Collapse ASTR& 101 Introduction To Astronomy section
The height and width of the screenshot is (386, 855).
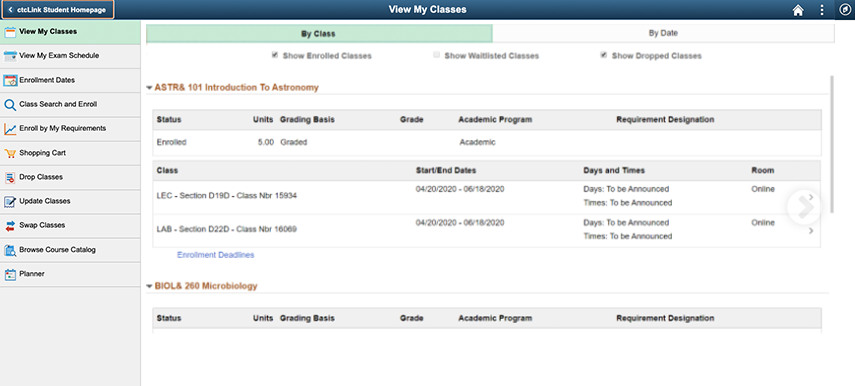point(149,88)
